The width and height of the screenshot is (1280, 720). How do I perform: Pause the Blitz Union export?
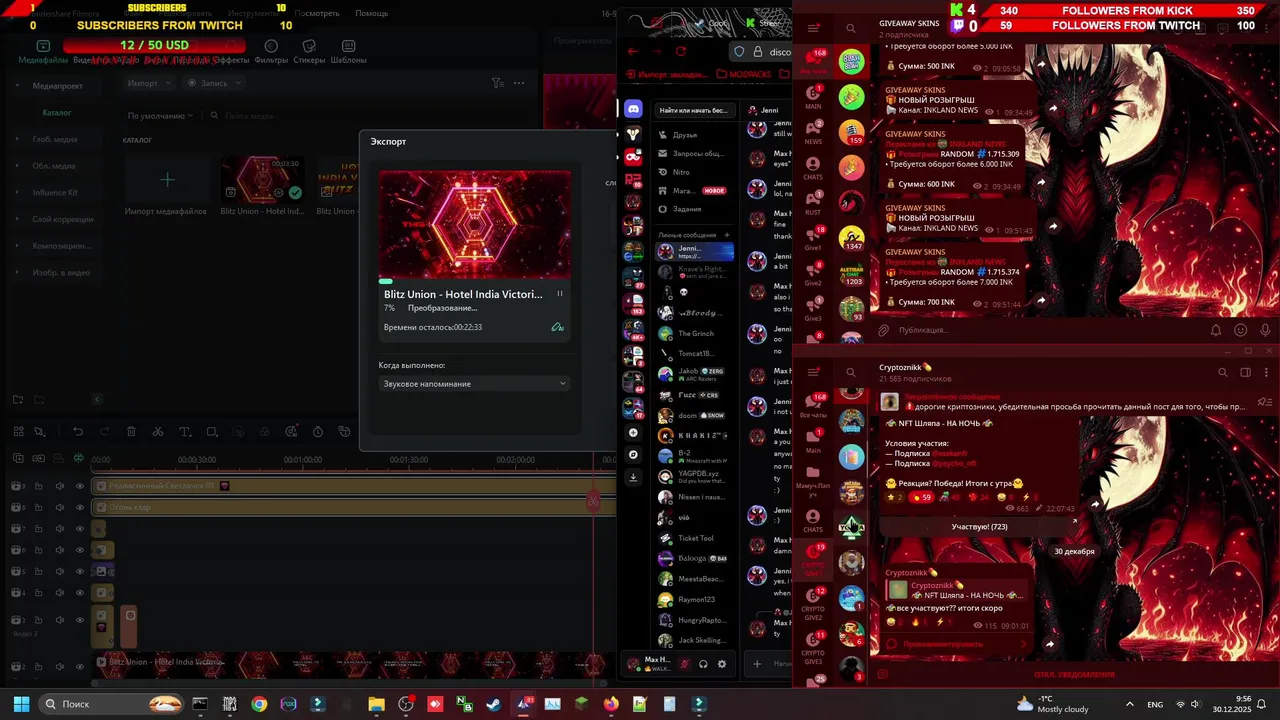tap(559, 294)
